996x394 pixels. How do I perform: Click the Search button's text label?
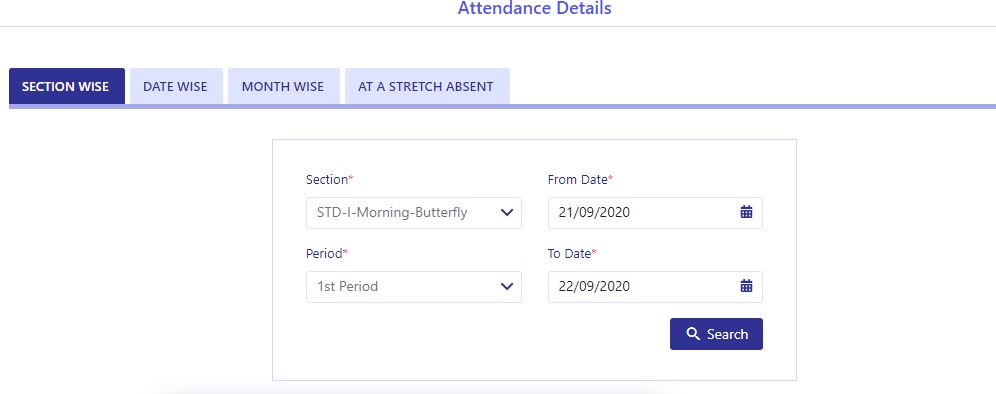[x=727, y=334]
